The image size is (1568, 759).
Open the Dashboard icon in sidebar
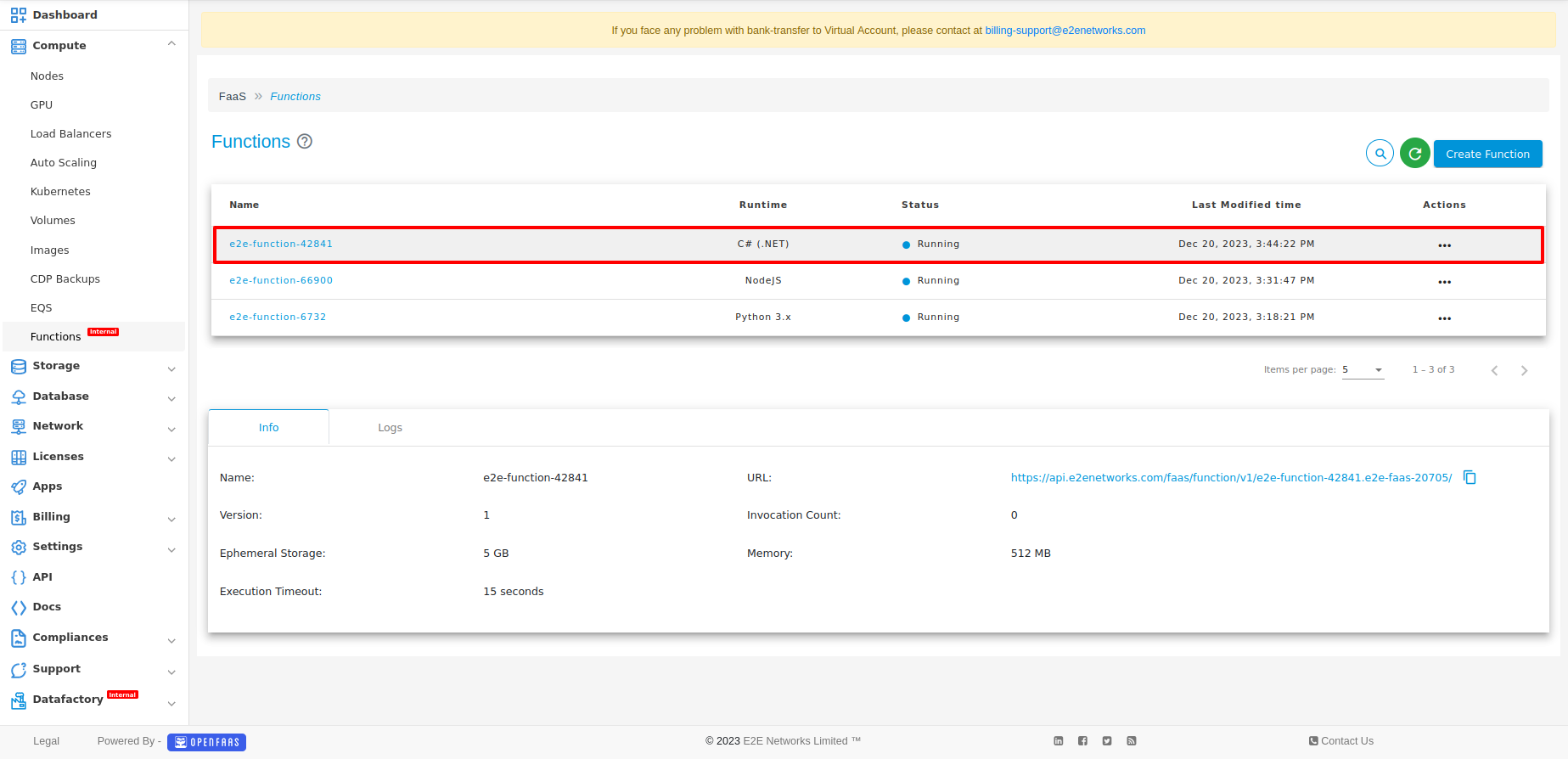pyautogui.click(x=18, y=14)
